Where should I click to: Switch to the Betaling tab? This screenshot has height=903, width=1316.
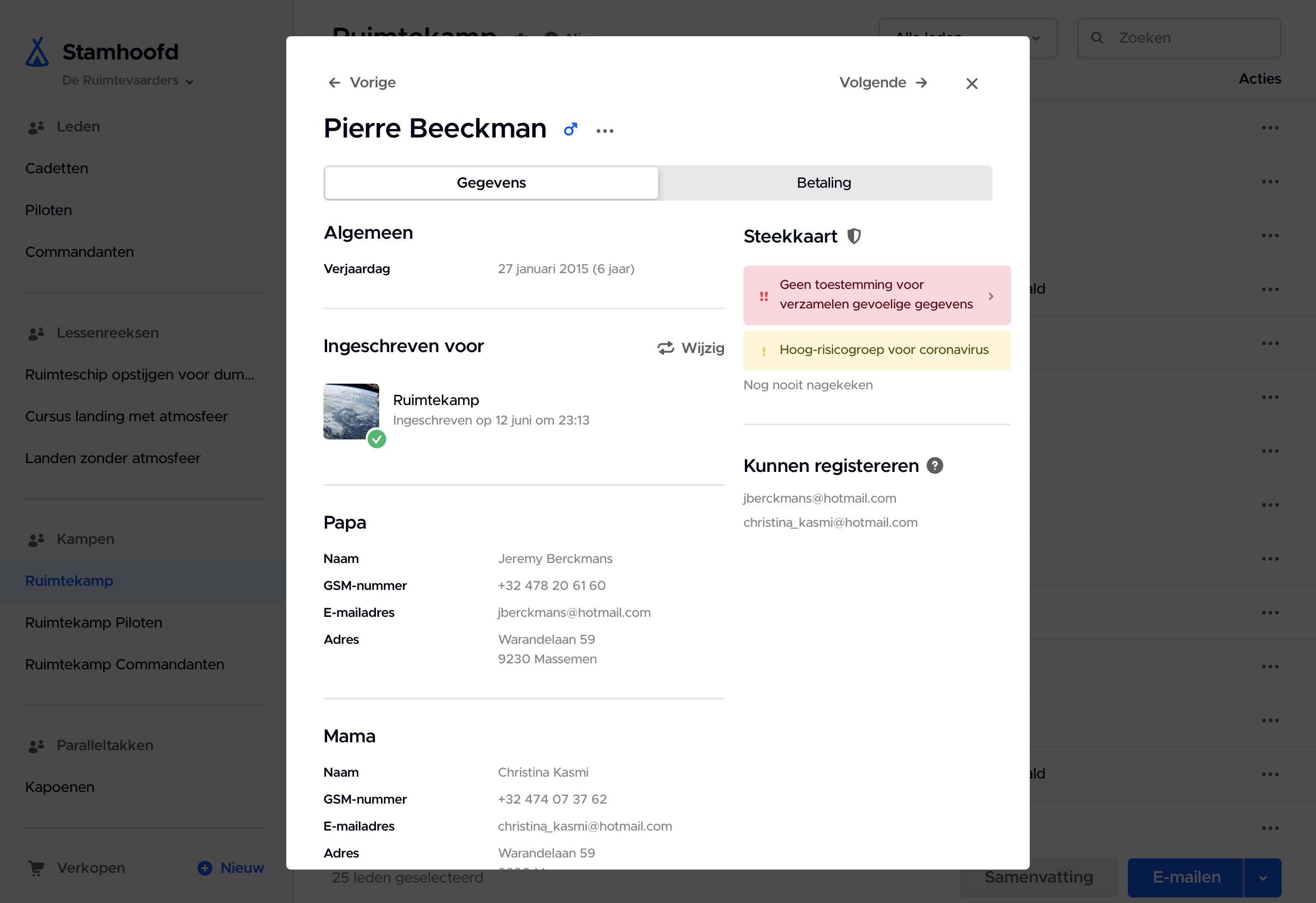click(x=823, y=183)
